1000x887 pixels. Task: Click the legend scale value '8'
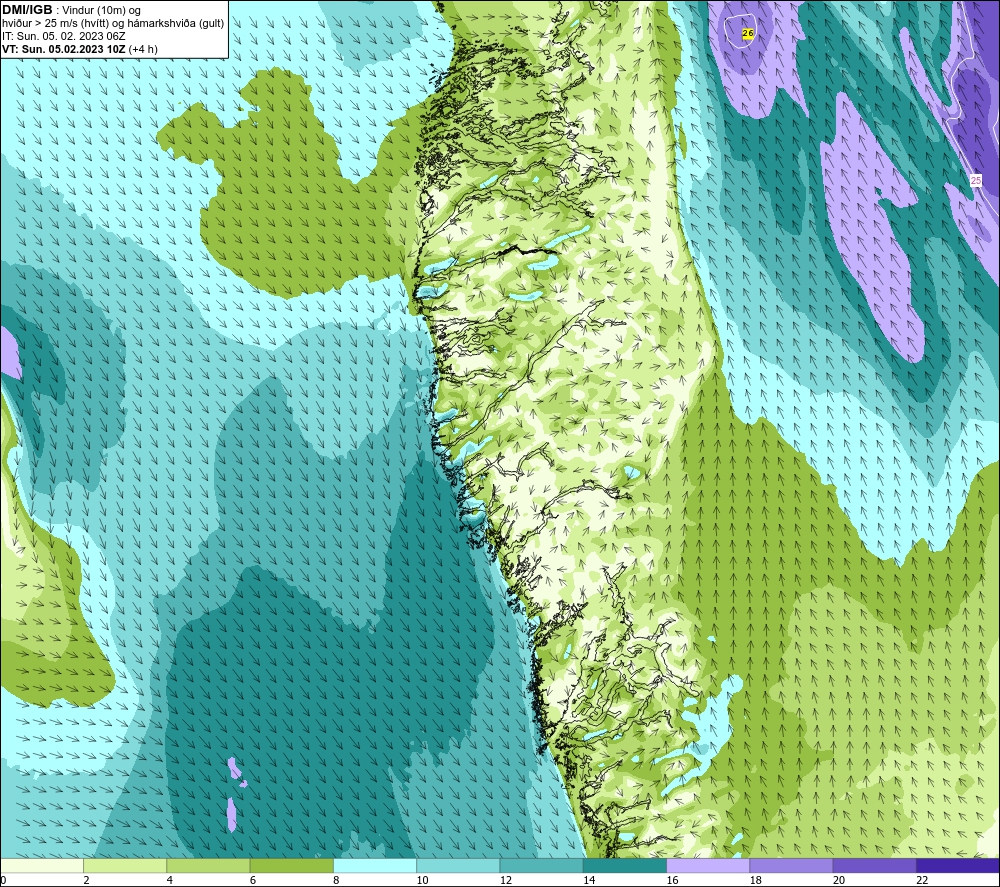point(336,880)
